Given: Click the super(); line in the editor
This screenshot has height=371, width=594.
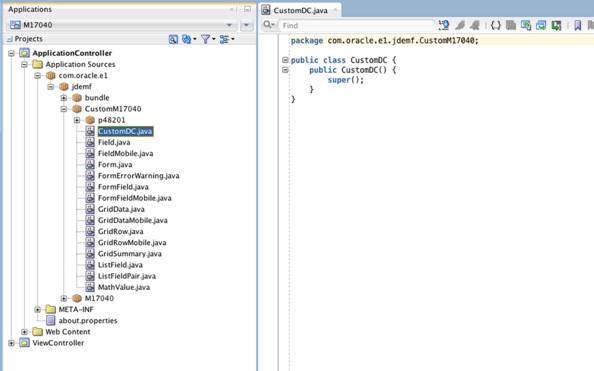Looking at the screenshot, I should pos(345,80).
